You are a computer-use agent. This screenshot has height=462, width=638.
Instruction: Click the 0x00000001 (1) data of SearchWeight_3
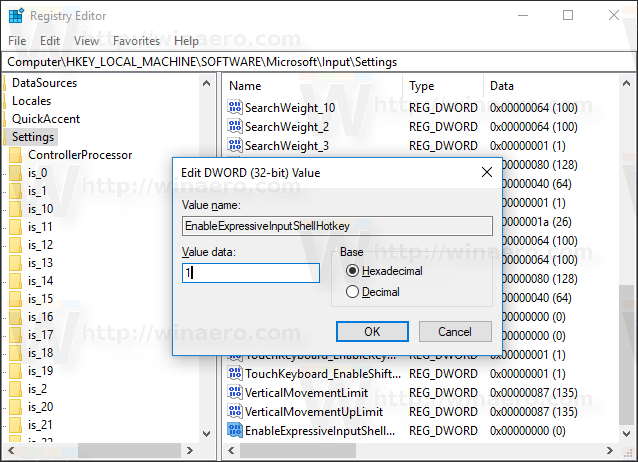pos(528,145)
